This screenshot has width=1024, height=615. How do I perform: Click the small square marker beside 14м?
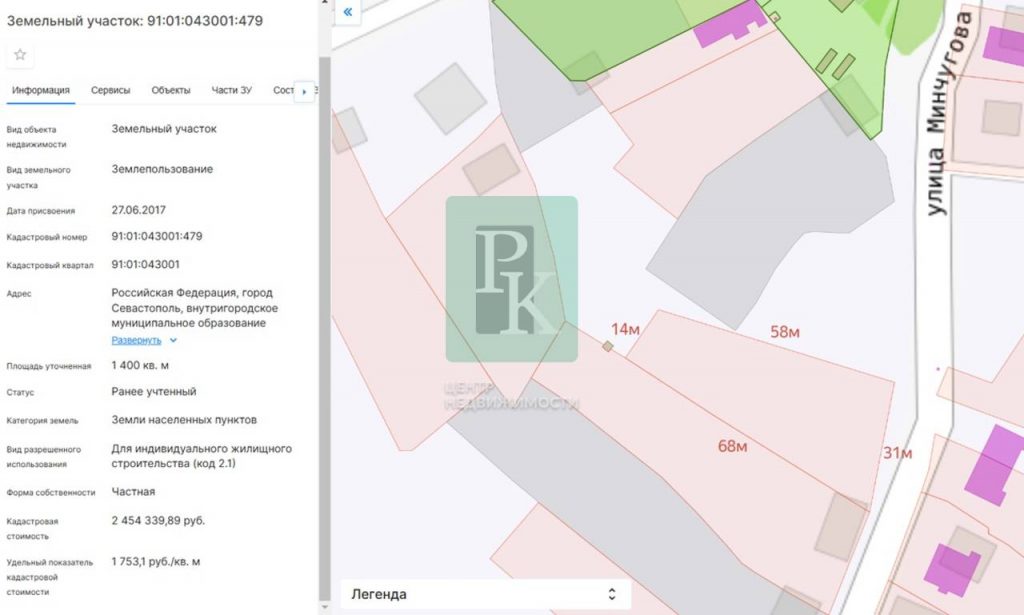[x=607, y=346]
